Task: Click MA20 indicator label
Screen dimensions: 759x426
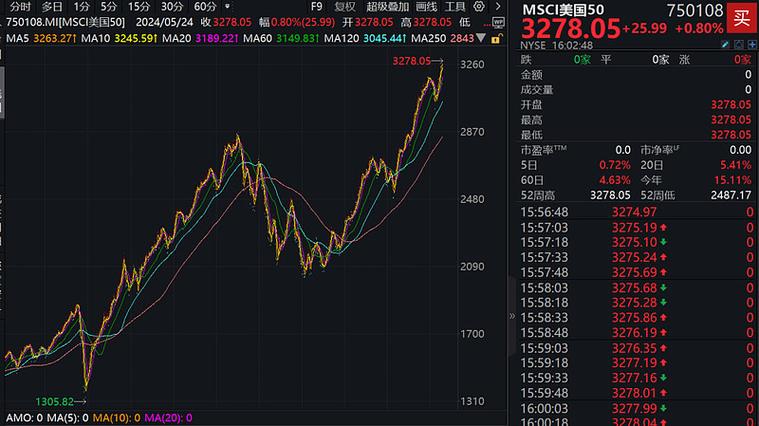Action: pos(177,38)
